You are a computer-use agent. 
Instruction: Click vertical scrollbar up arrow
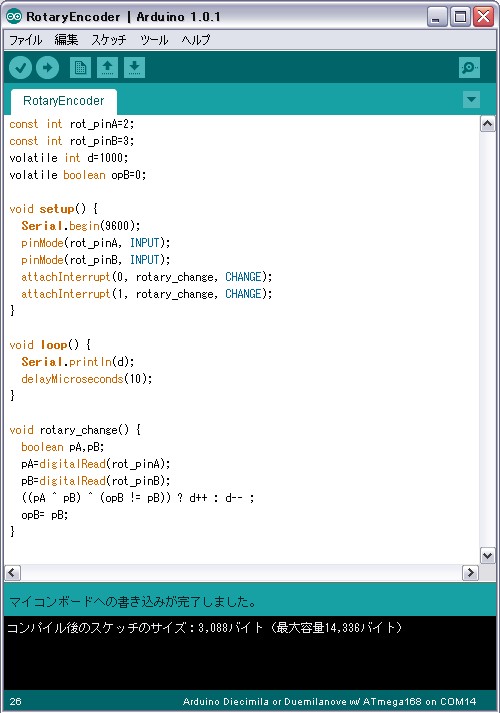pyautogui.click(x=488, y=124)
